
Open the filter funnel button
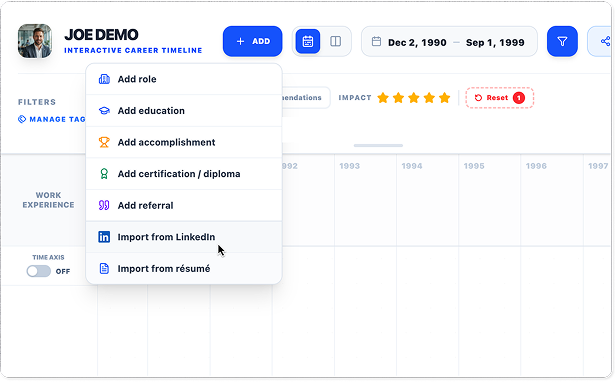point(562,41)
